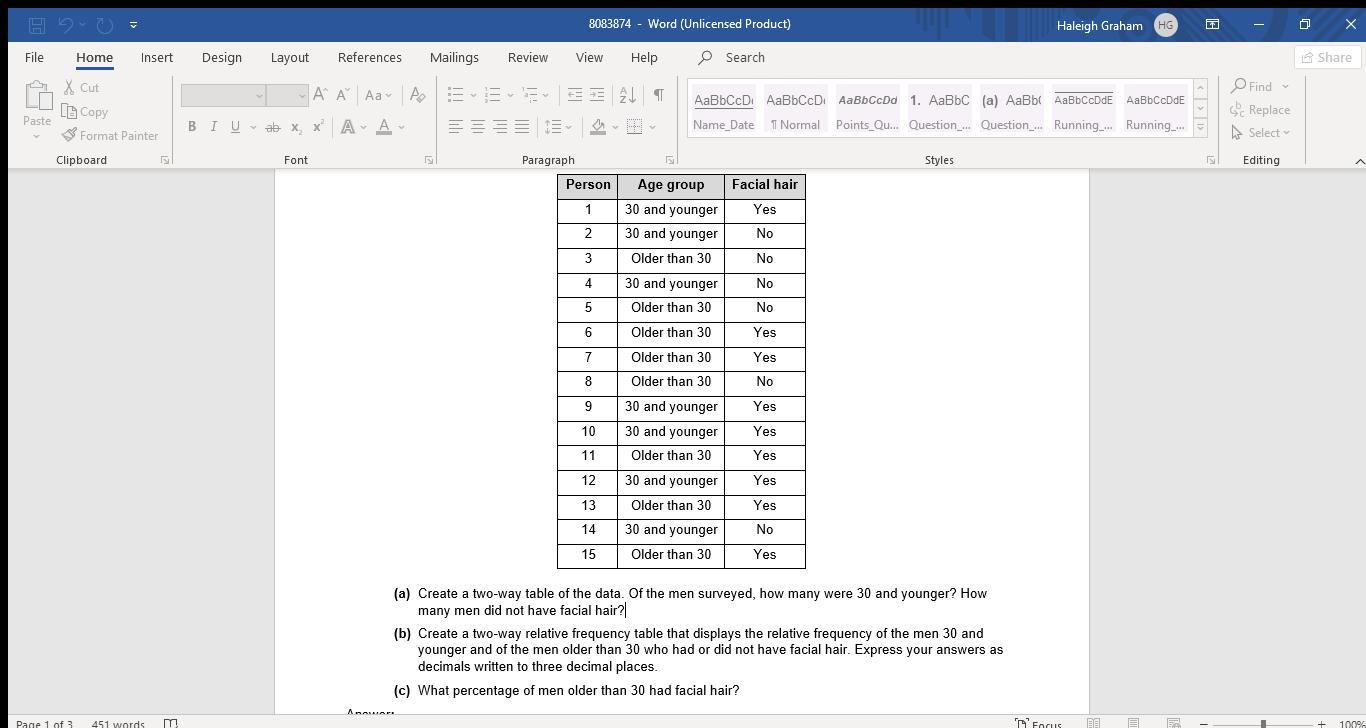
Task: Apply center text alignment
Action: (x=478, y=127)
